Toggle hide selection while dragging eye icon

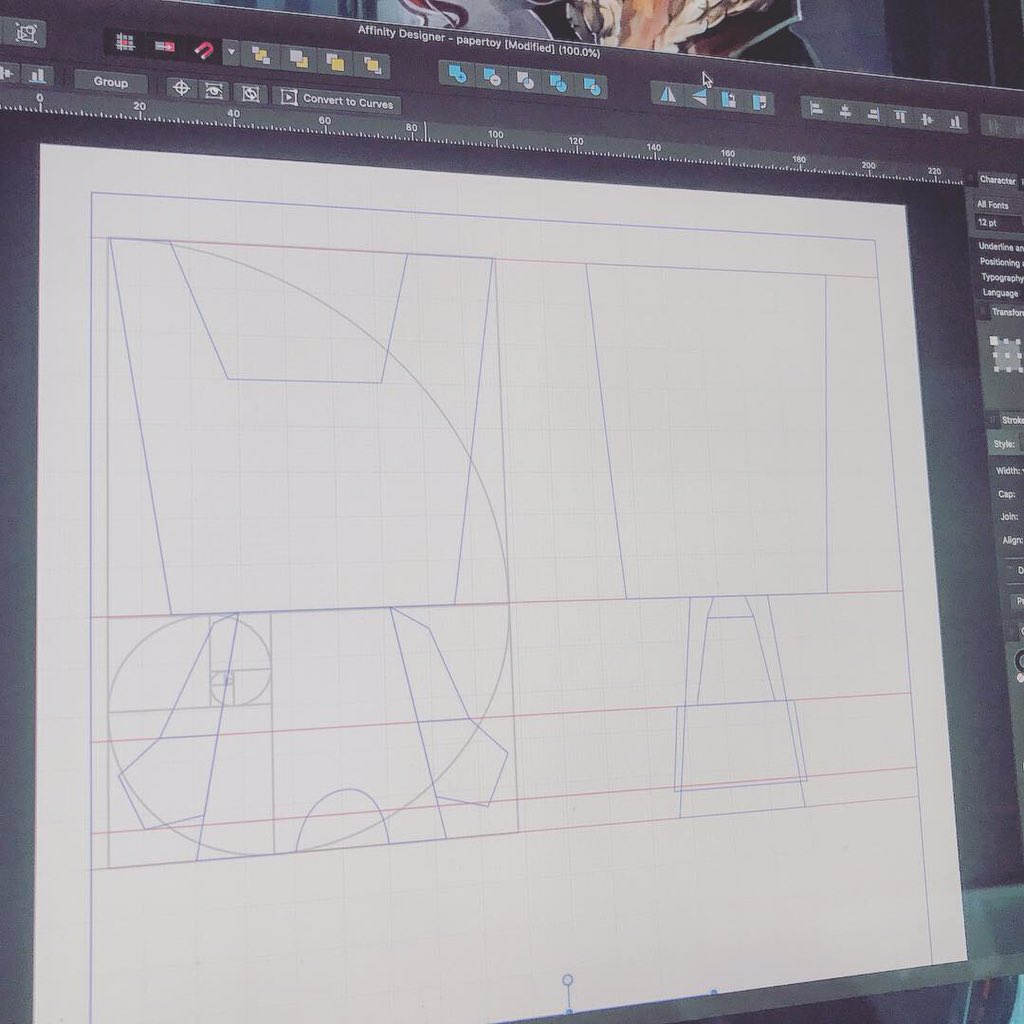click(214, 91)
